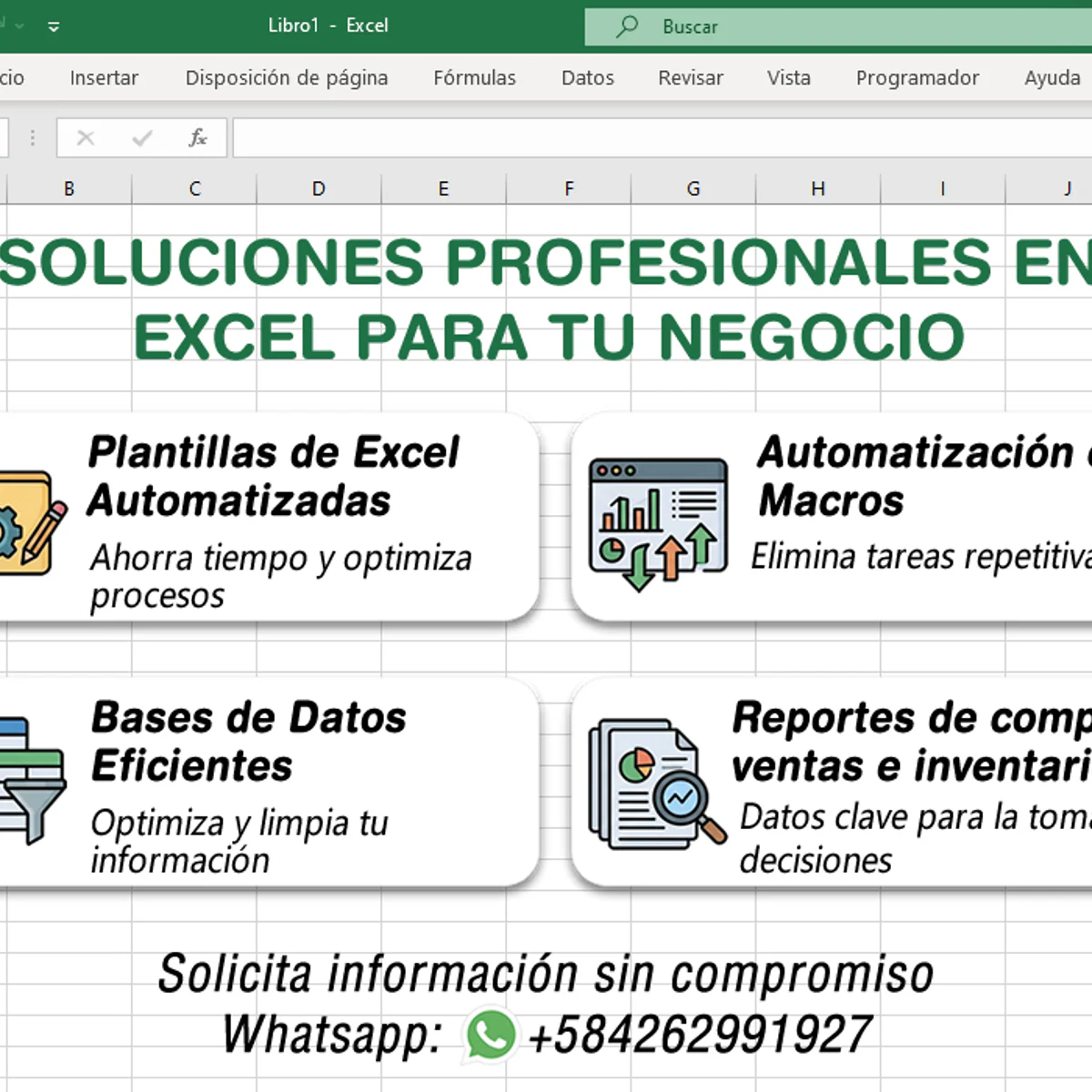Click 'EXCEL PARA TU NEGOCIO' title line
This screenshot has height=1092, width=1092.
click(x=549, y=337)
